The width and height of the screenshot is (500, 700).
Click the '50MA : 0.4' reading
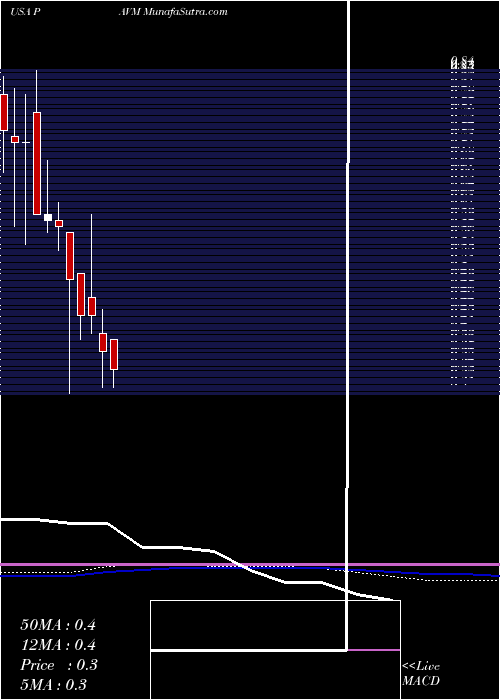(x=58, y=625)
